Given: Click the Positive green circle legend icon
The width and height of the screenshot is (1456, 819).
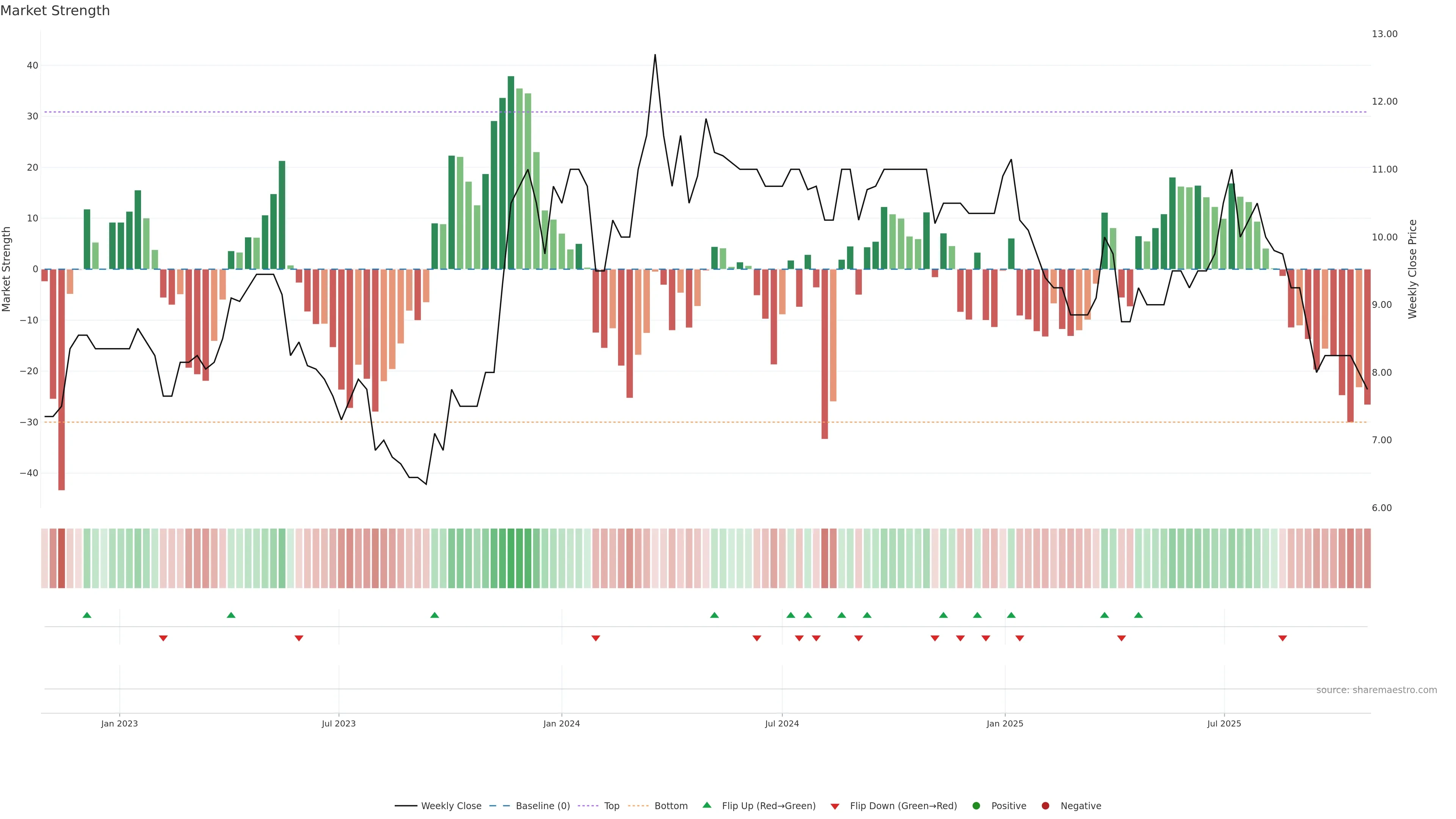Looking at the screenshot, I should tap(976, 805).
